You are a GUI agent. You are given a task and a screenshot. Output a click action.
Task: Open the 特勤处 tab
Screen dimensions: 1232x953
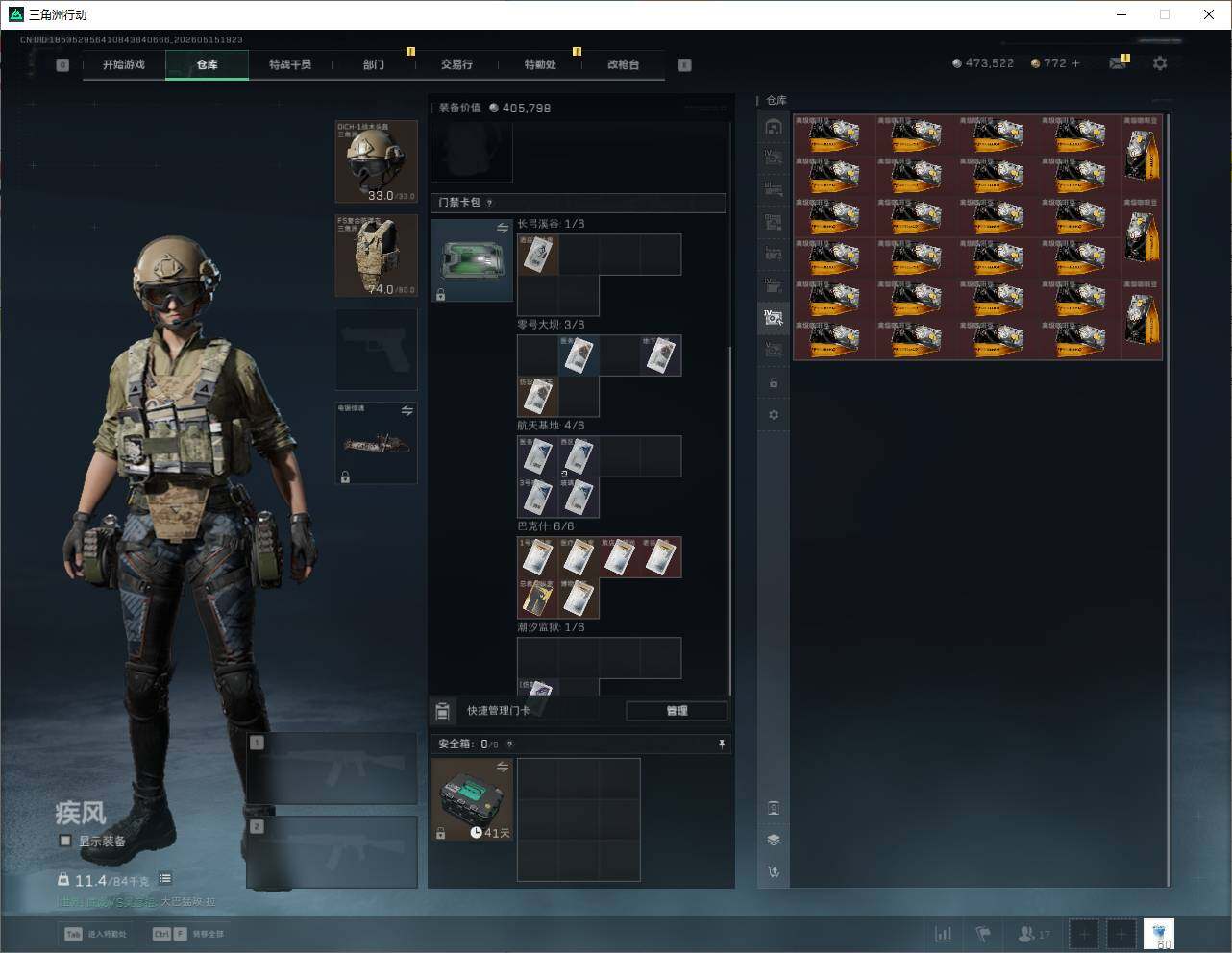540,64
